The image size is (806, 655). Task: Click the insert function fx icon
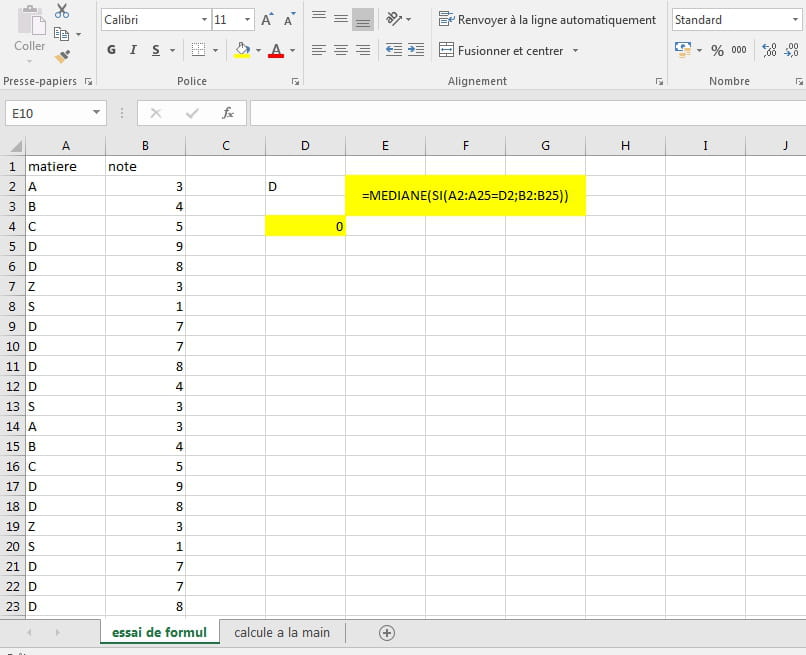coord(227,113)
